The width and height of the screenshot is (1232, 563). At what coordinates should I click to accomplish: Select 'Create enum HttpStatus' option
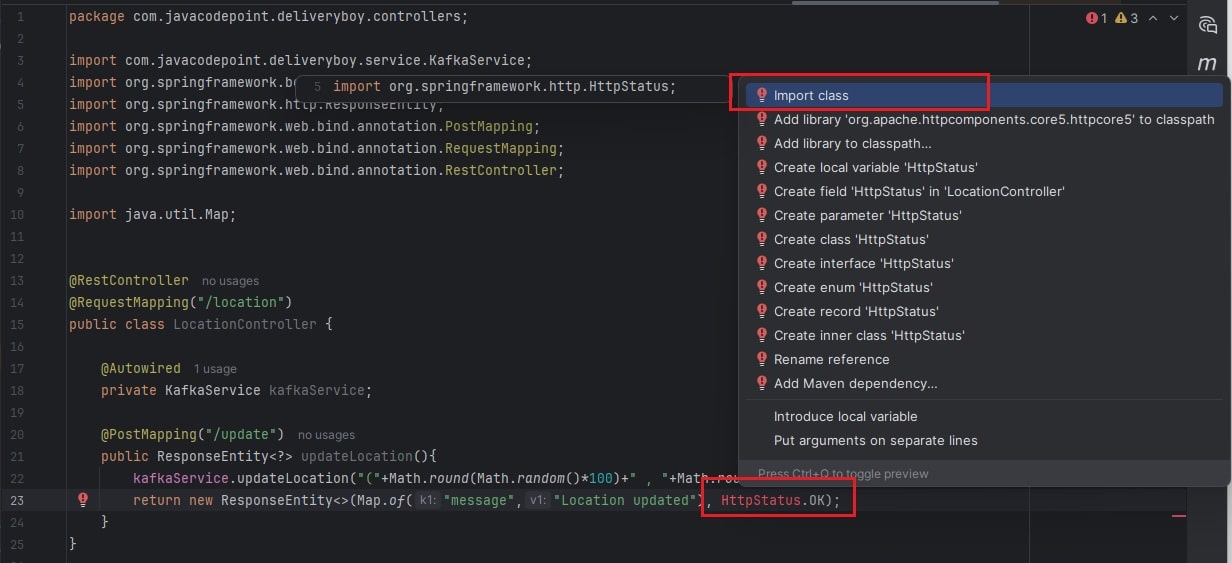(853, 287)
